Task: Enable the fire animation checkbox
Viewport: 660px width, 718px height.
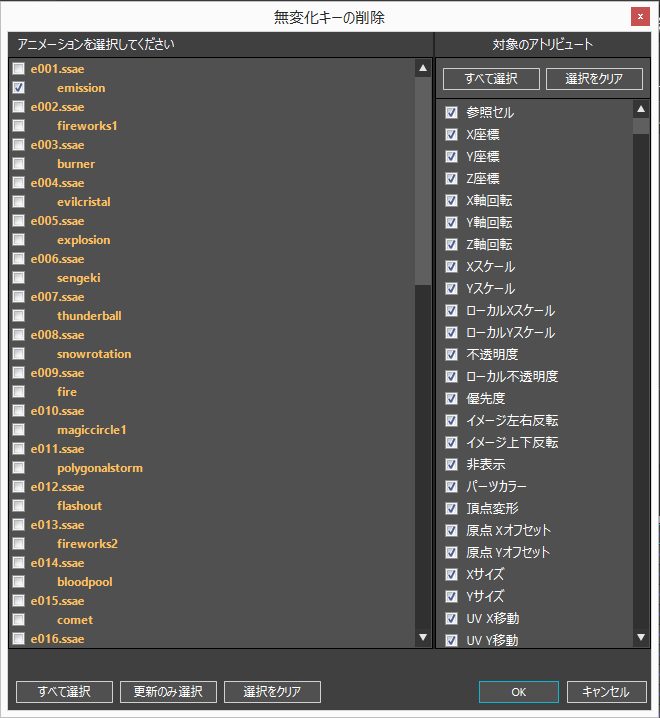Action: tap(18, 392)
